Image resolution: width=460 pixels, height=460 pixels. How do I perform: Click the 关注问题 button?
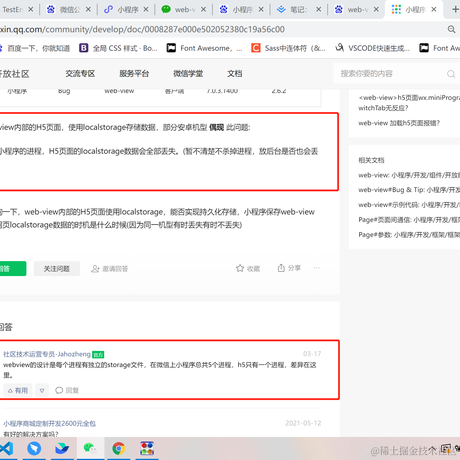[57, 269]
